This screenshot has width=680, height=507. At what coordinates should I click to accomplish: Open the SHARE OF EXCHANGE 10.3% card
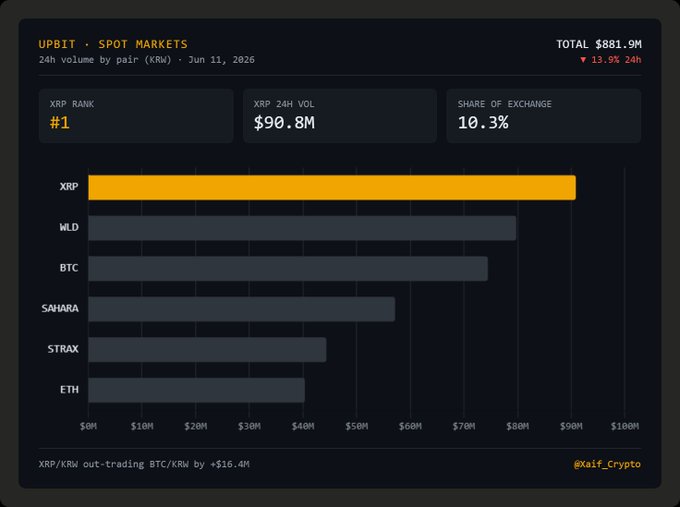[x=544, y=116]
